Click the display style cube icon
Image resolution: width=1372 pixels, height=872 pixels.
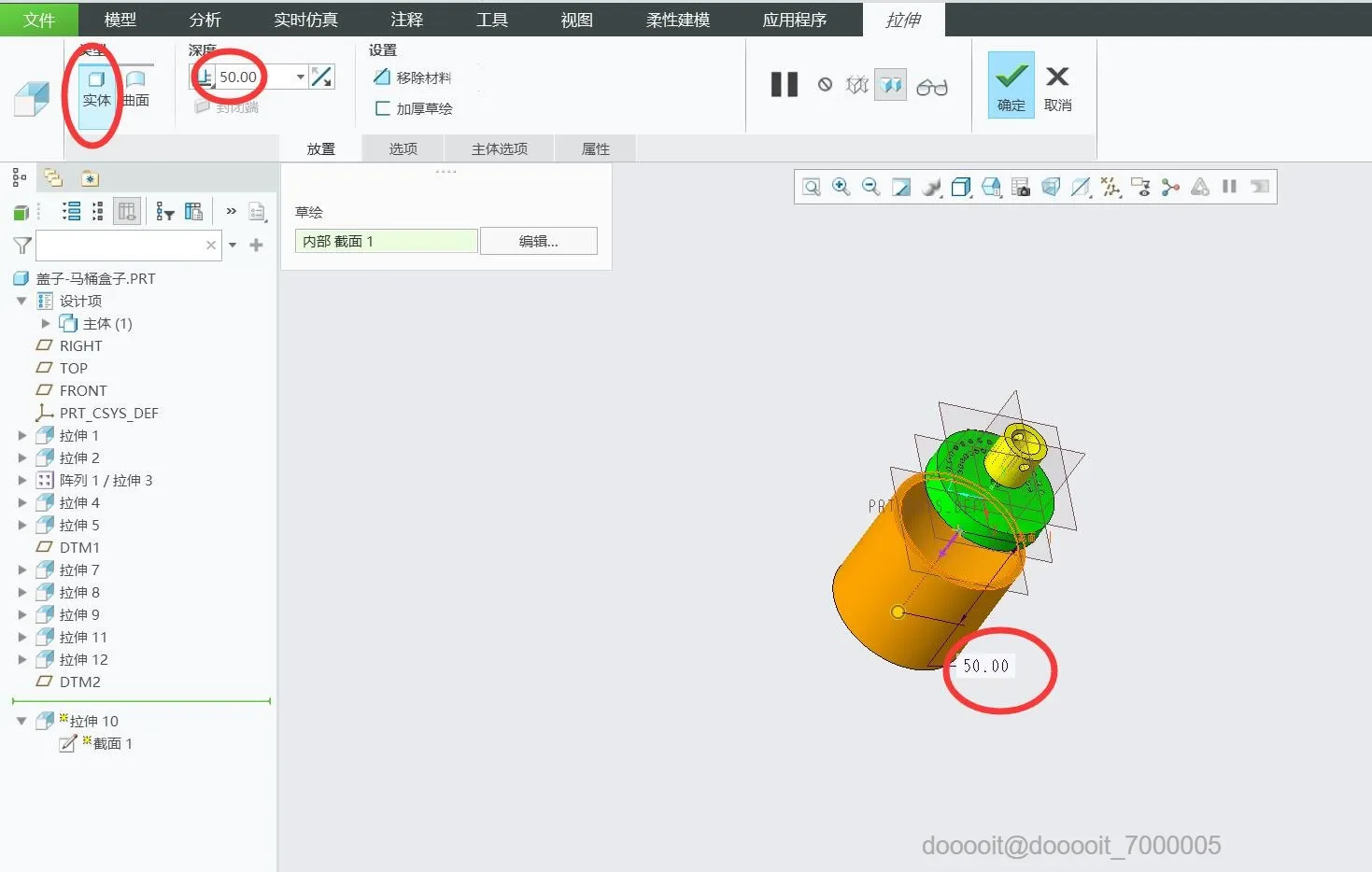tap(962, 187)
